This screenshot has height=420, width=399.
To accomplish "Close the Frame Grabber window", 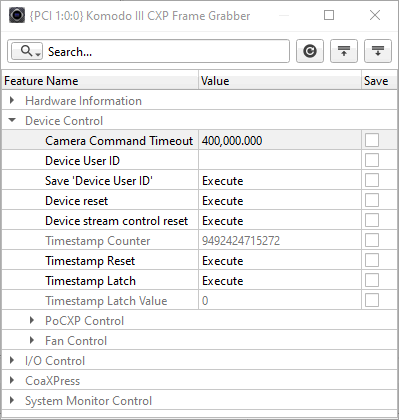I will pyautogui.click(x=375, y=15).
